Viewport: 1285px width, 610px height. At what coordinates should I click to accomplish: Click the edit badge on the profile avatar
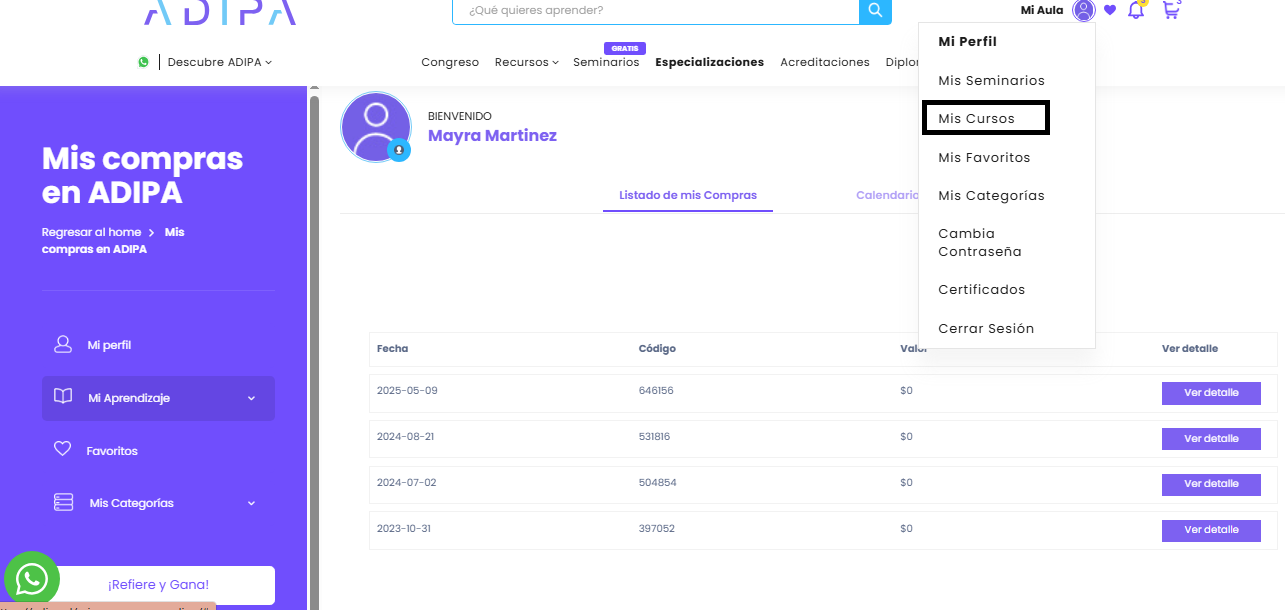point(399,150)
